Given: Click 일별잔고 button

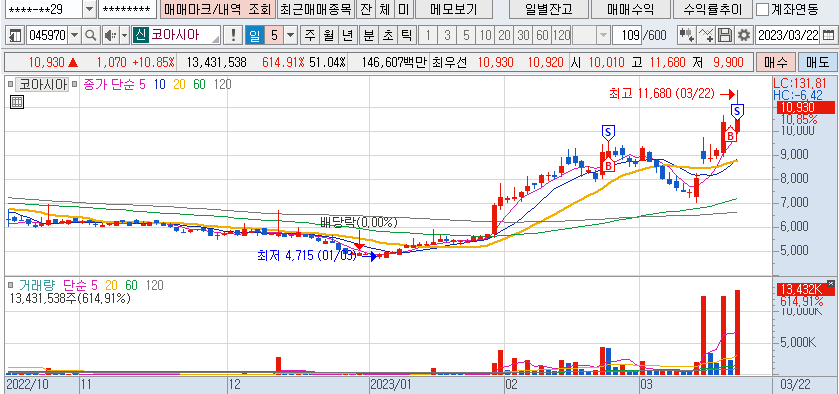Looking at the screenshot, I should coord(548,9).
